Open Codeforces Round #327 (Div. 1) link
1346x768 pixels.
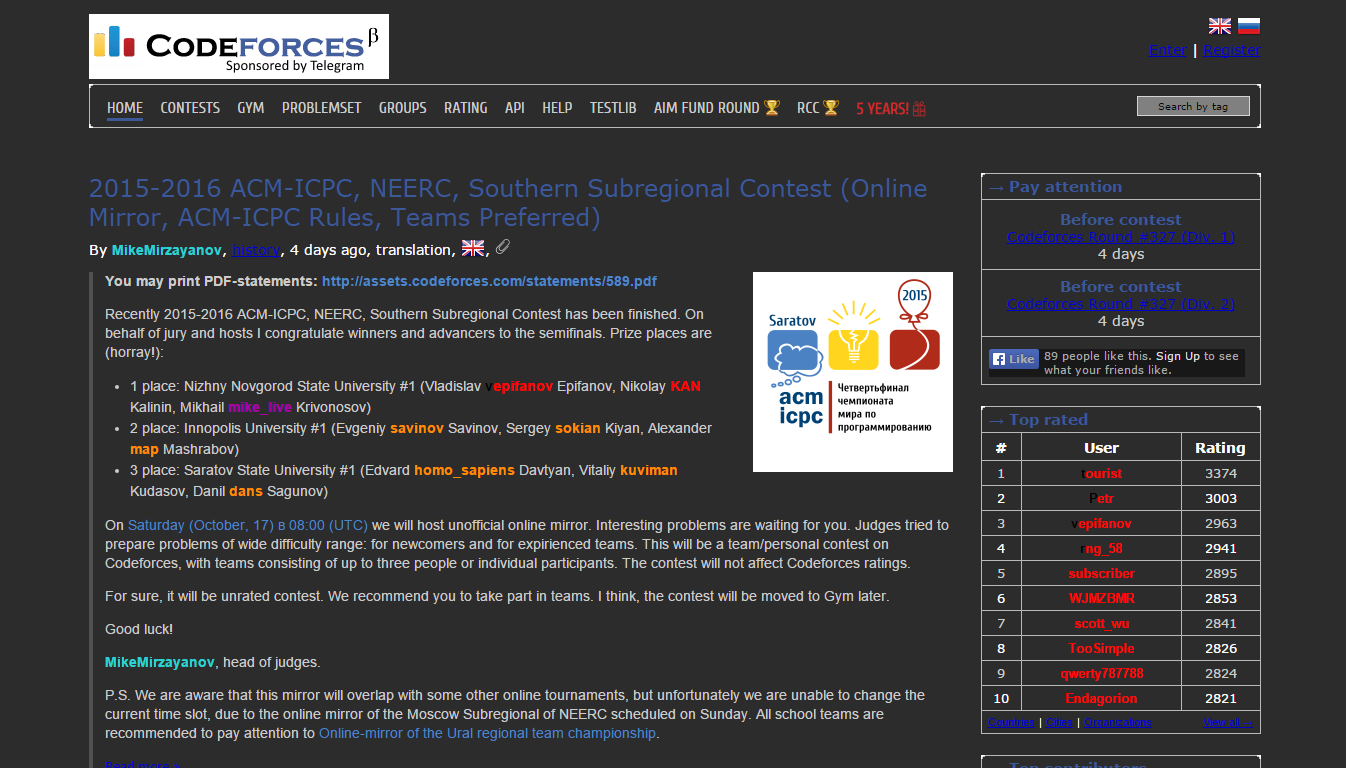tap(1121, 237)
